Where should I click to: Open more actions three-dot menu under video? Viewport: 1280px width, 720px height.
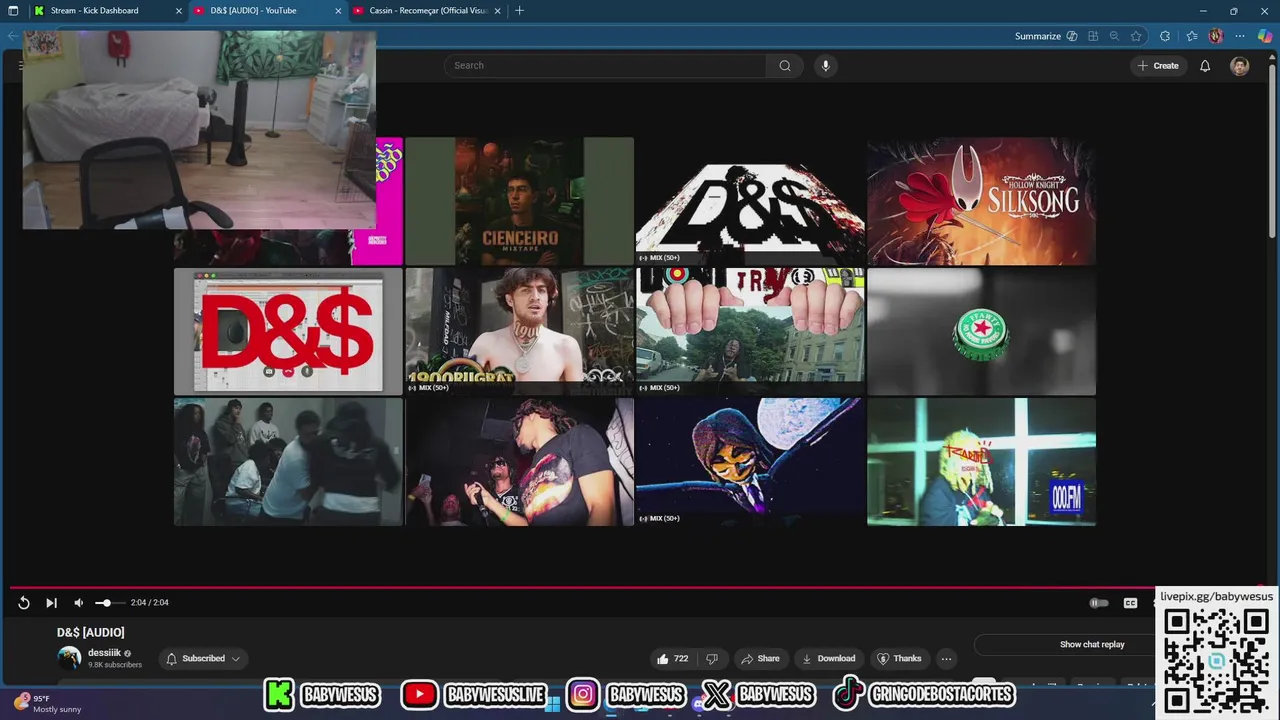946,658
